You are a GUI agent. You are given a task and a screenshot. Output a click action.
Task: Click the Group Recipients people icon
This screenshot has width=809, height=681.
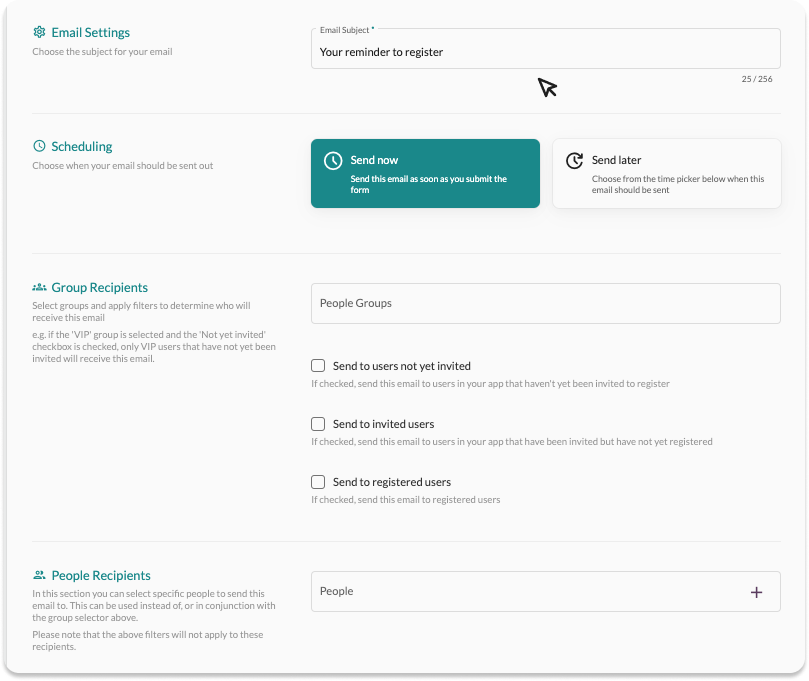pos(39,288)
